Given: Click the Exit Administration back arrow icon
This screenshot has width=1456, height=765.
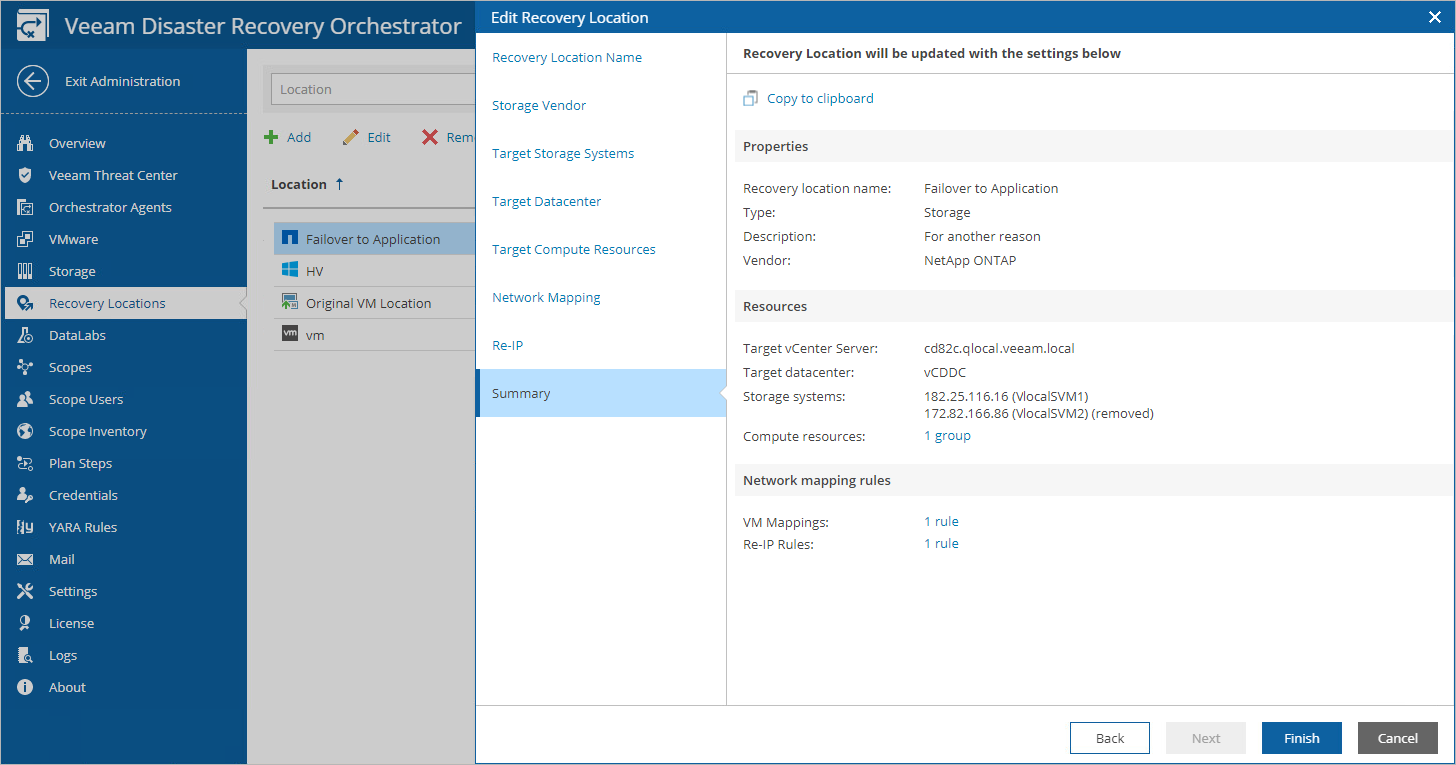Looking at the screenshot, I should point(32,82).
